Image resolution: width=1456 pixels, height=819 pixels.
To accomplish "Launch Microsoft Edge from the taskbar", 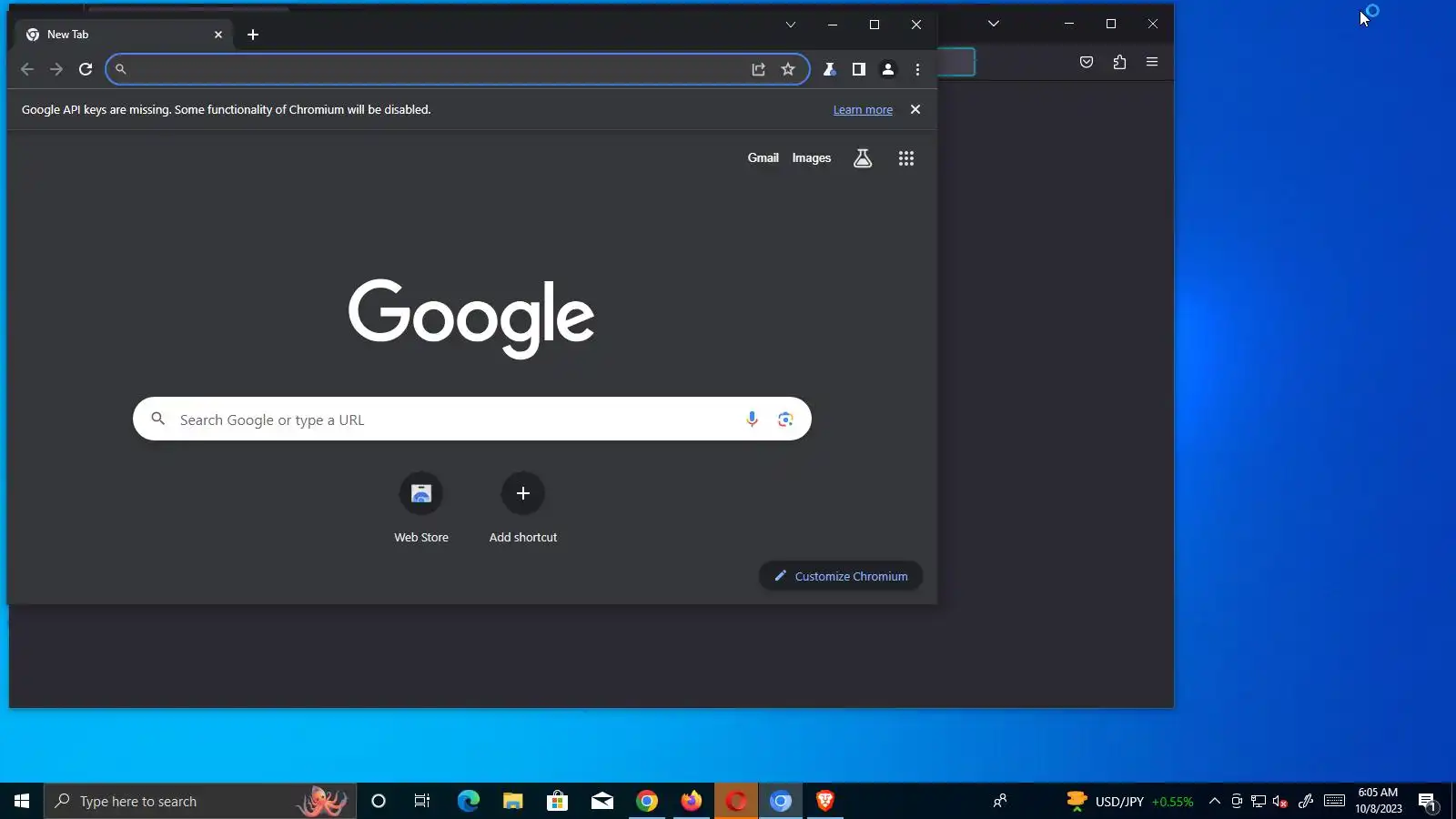I will coord(468,801).
